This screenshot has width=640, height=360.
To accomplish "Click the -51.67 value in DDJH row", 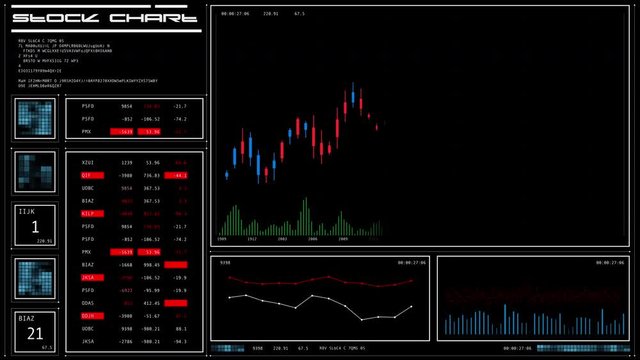I will (152, 316).
